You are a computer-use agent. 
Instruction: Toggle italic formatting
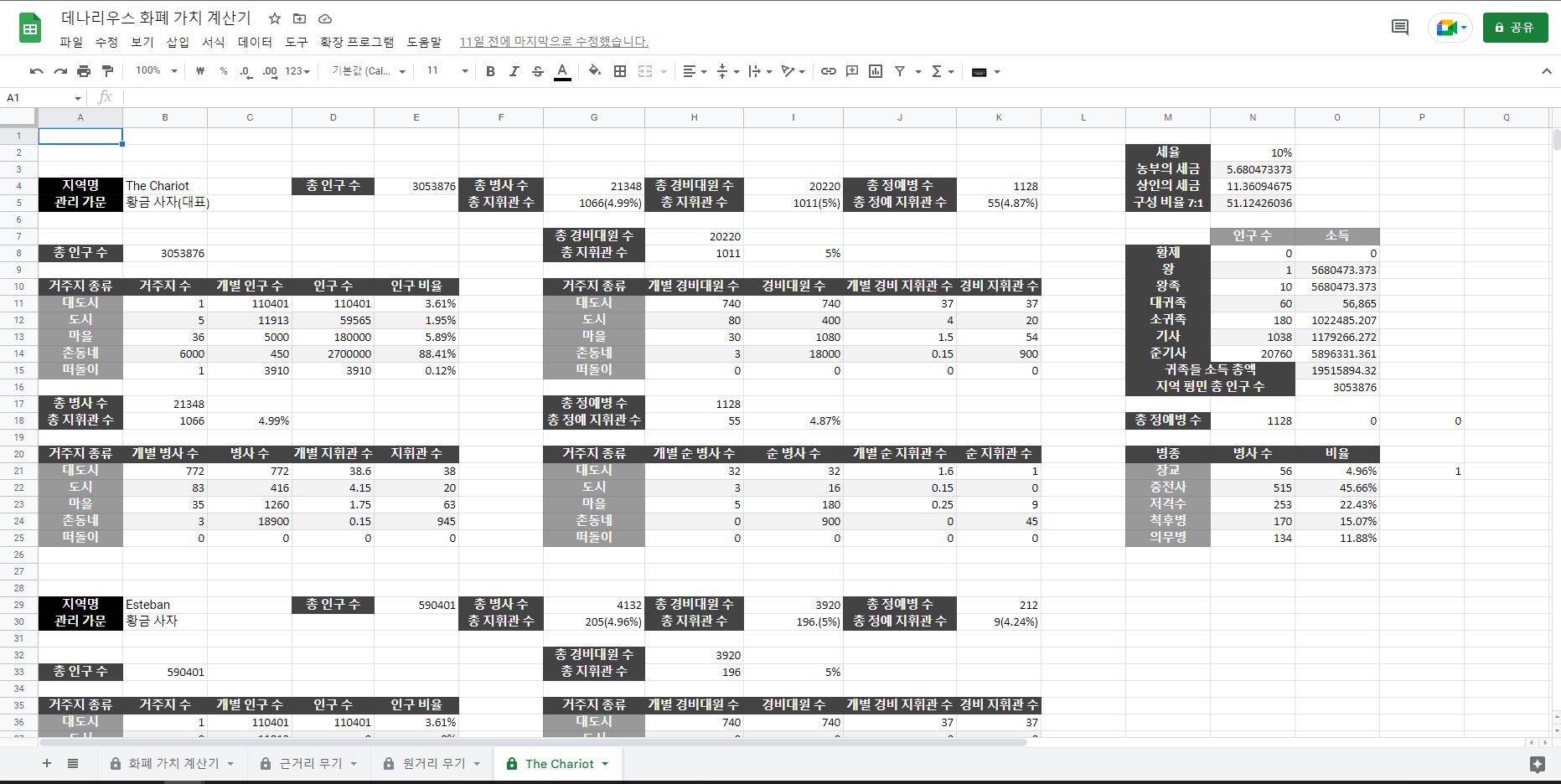click(514, 71)
